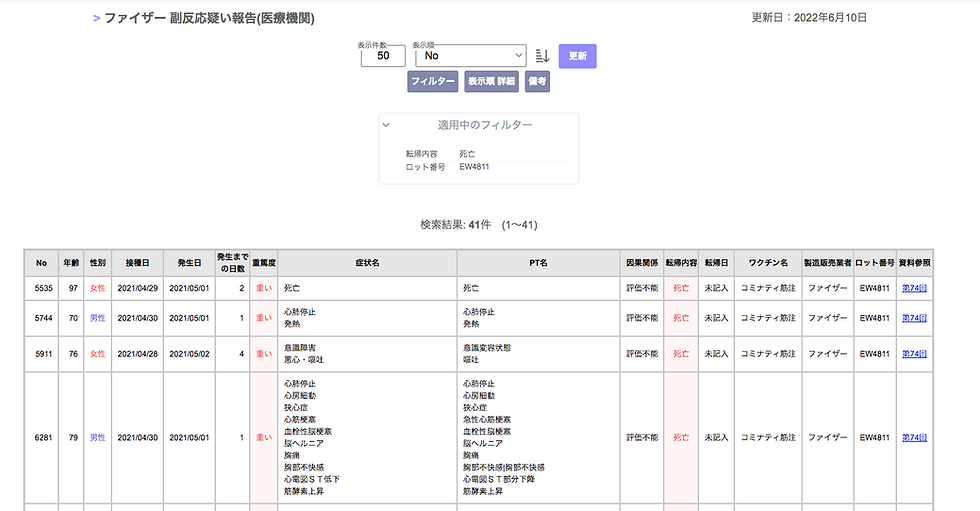Click the 表示件数 input field showing 50
Screen dimensions: 980x511
click(383, 56)
